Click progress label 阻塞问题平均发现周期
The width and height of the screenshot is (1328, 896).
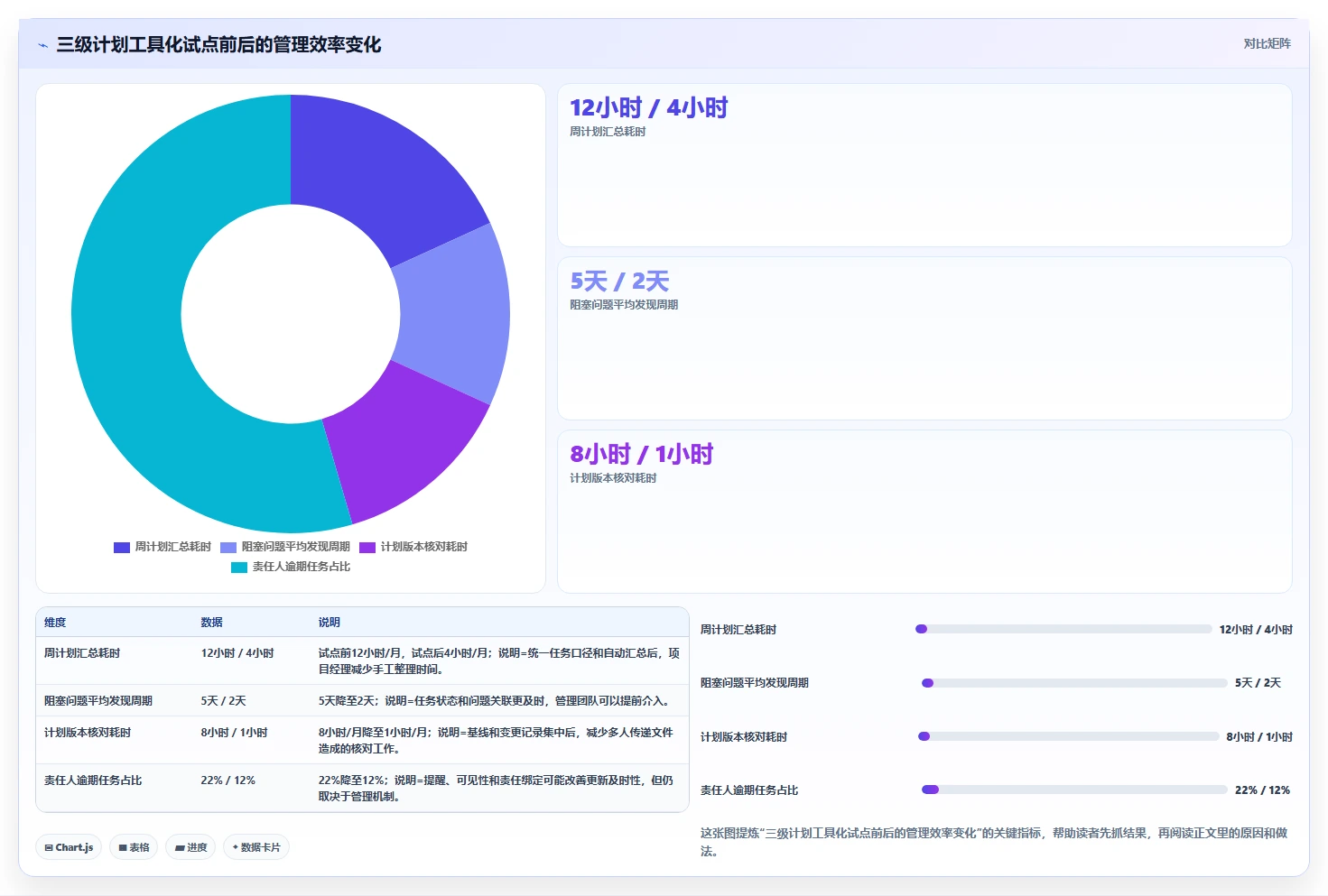click(x=755, y=683)
